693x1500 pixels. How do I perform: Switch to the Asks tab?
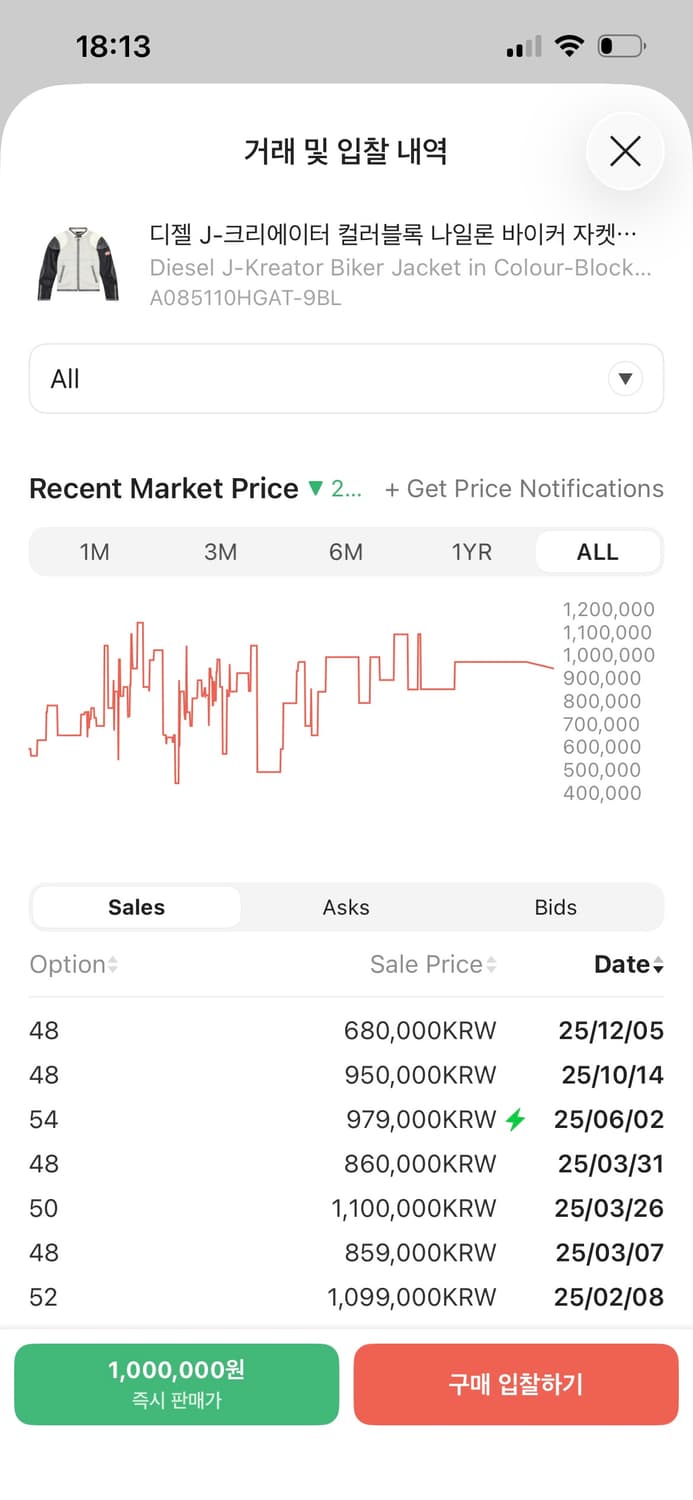[x=346, y=907]
